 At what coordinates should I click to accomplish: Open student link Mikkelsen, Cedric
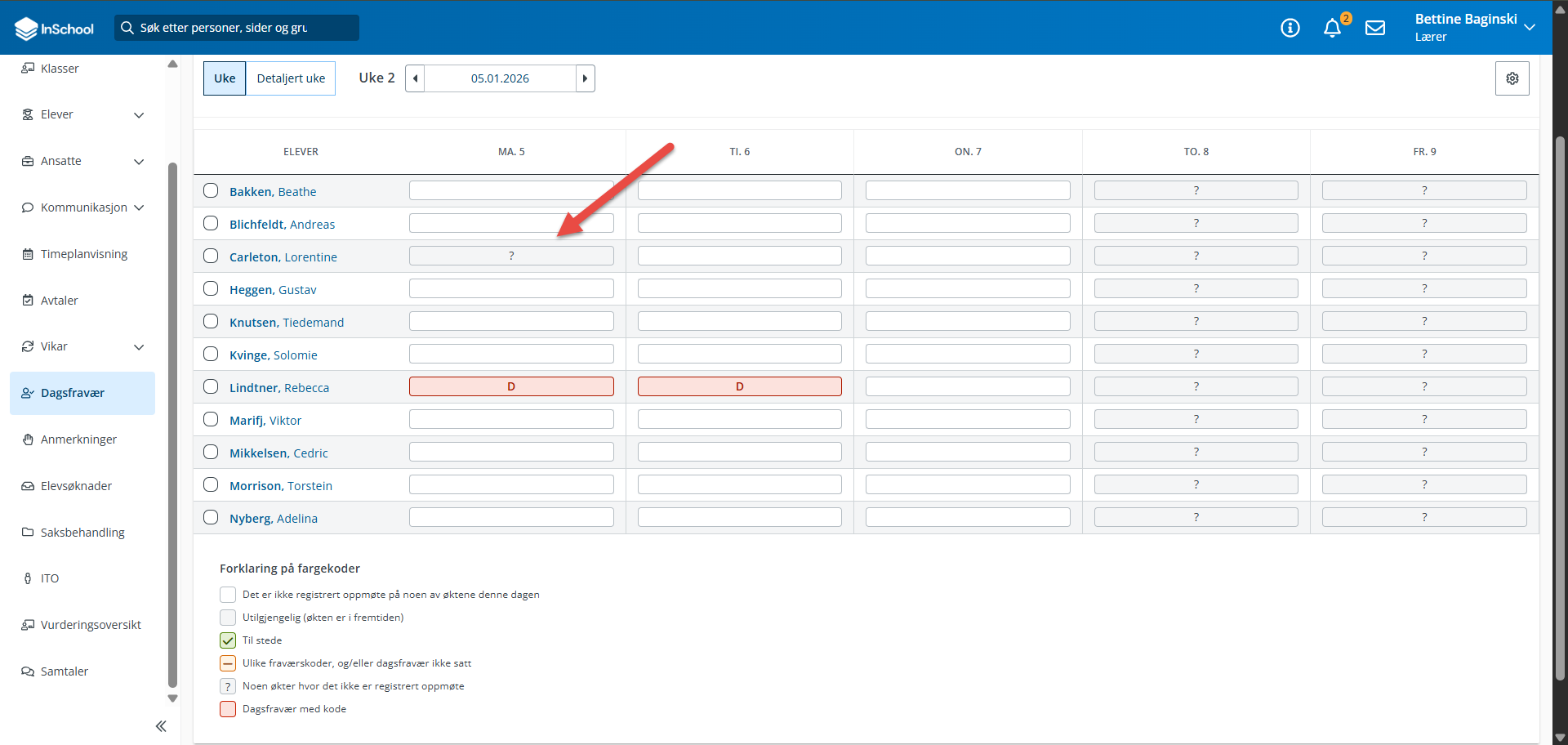click(278, 453)
